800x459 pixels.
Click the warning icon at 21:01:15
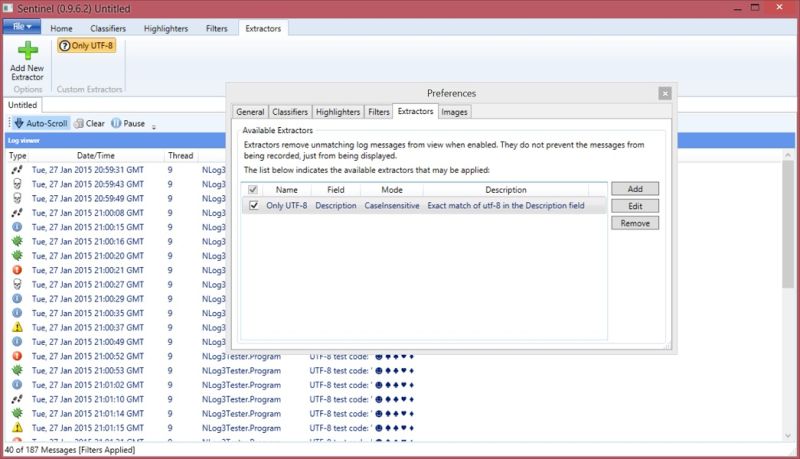pos(17,427)
